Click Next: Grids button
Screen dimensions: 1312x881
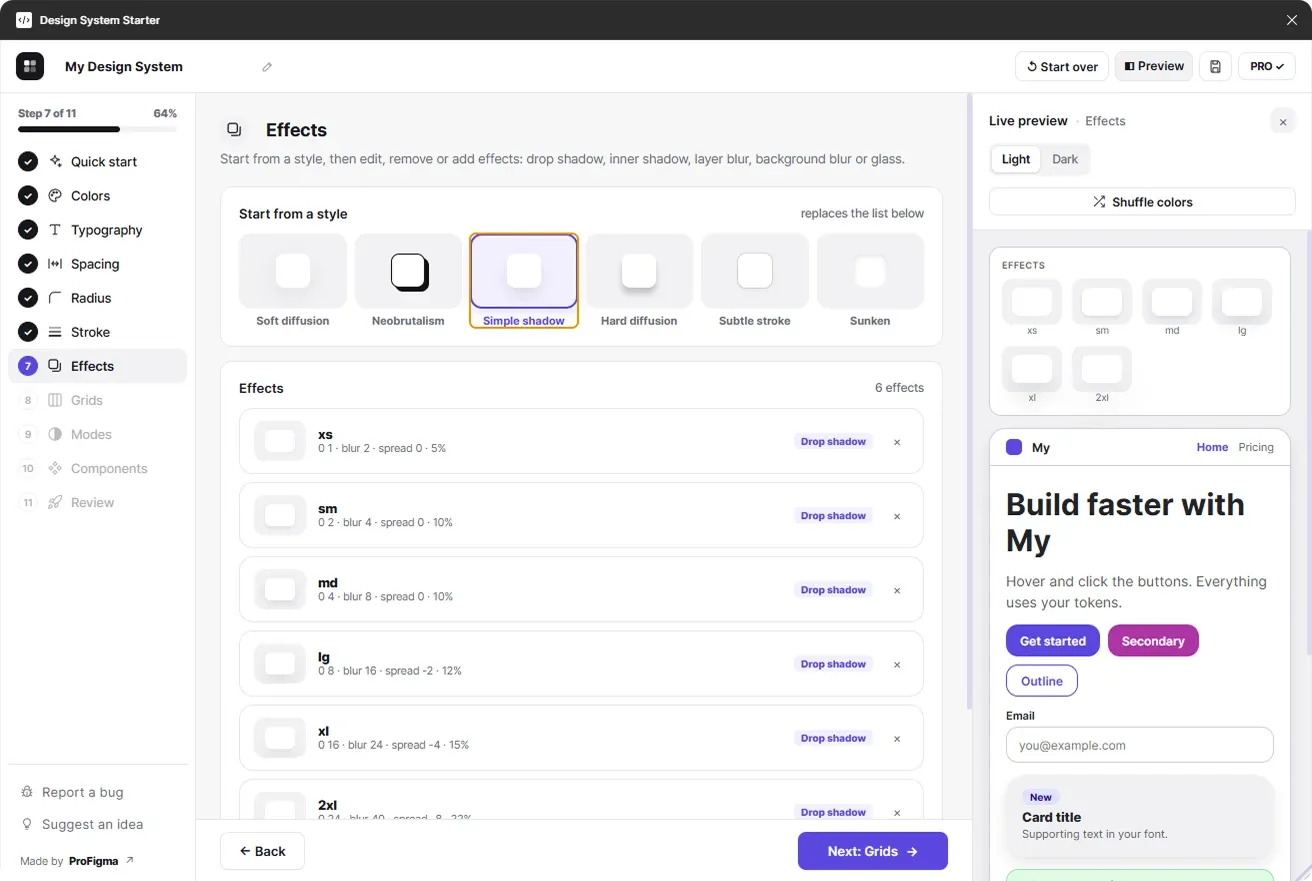pos(873,851)
